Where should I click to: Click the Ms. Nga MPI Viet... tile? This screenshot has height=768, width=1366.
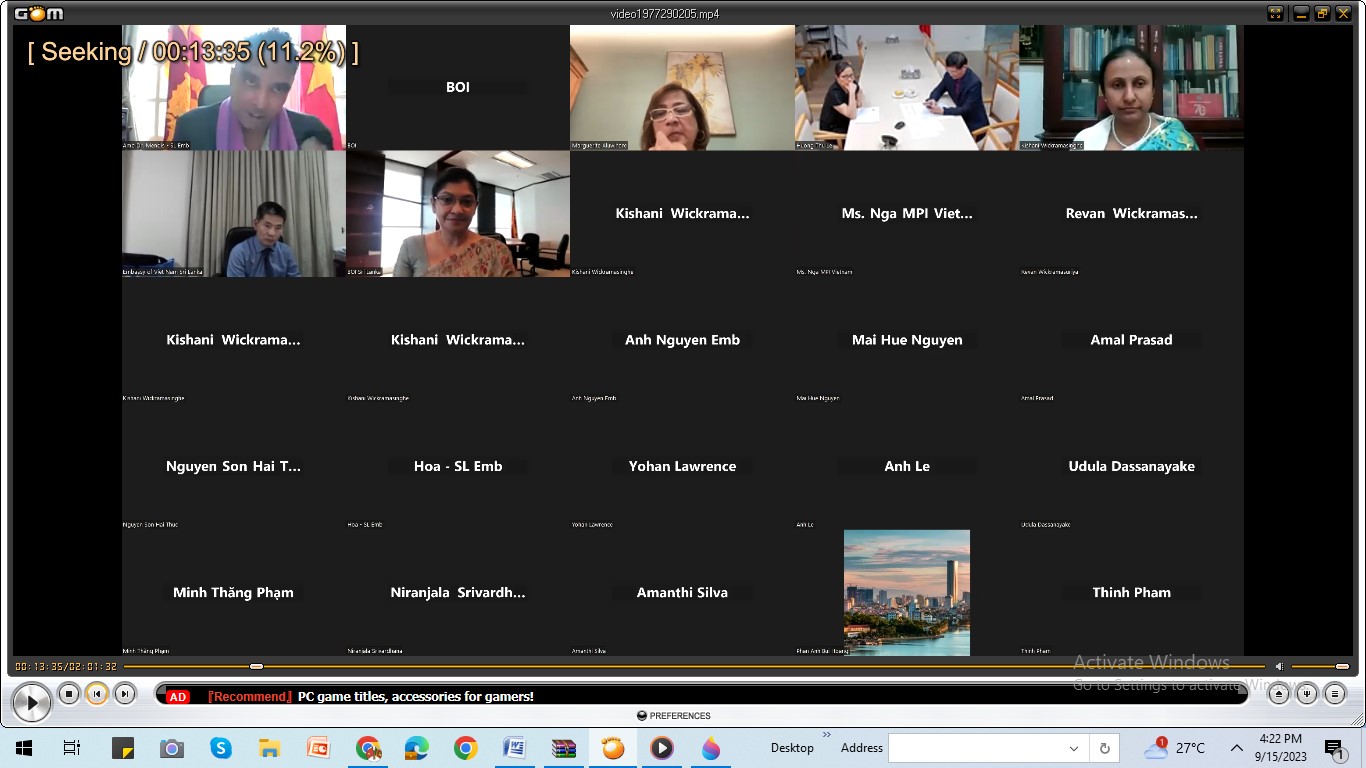pos(907,214)
